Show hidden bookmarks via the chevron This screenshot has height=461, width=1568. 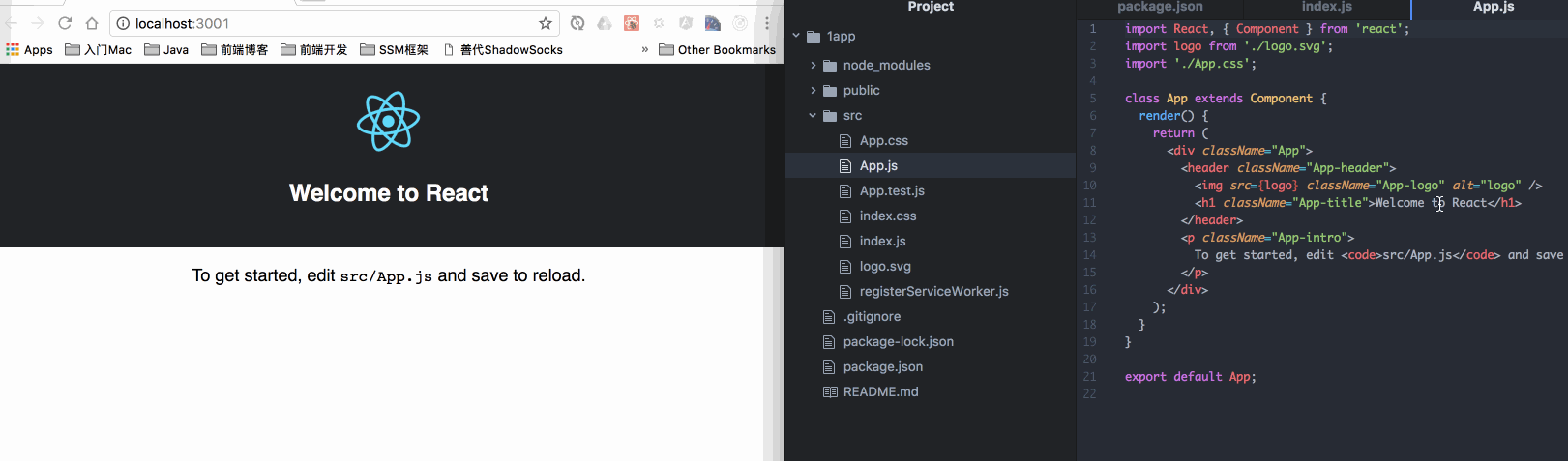point(645,49)
